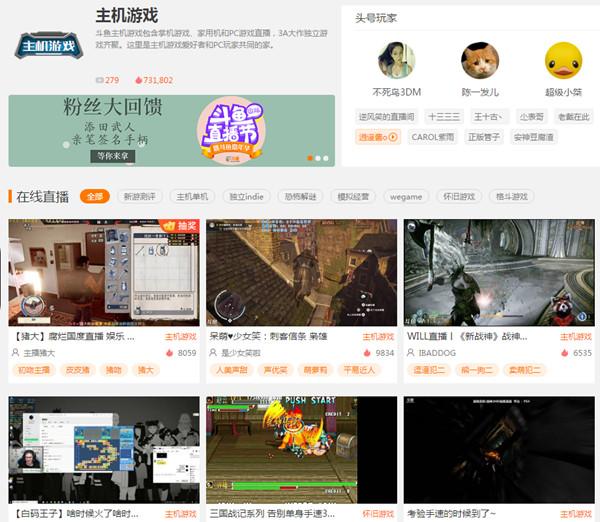This screenshot has width=600, height=522.
Task: Click the user icon next to 主播猪大
Action: tap(16, 352)
